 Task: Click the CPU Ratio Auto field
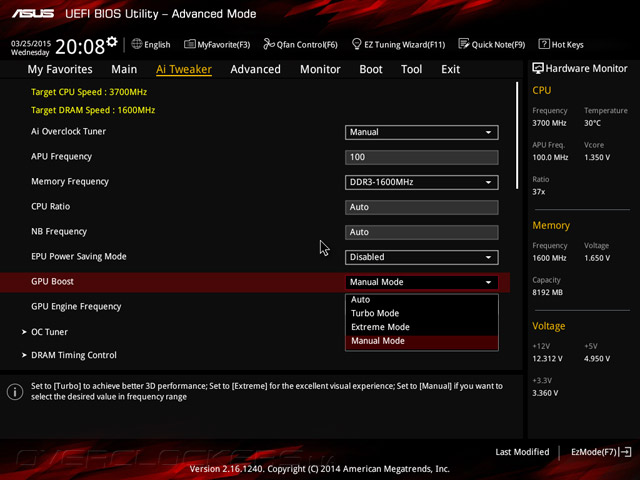[x=422, y=207]
